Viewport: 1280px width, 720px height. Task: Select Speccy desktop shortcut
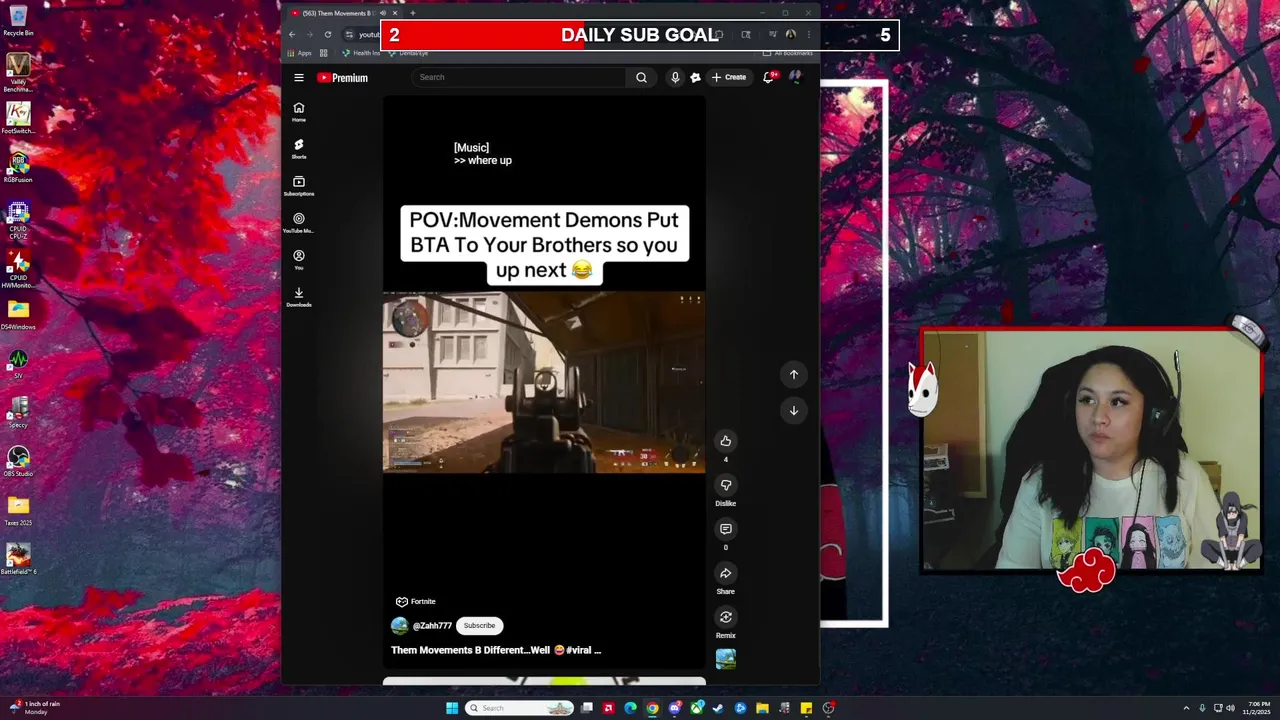[18, 412]
